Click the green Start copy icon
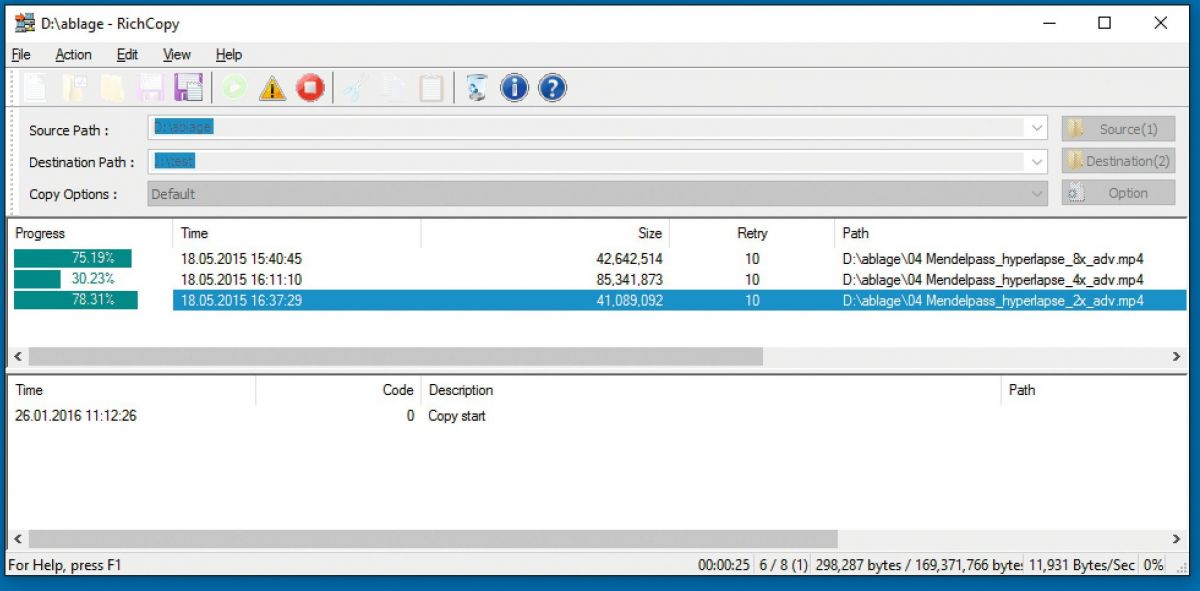 234,88
